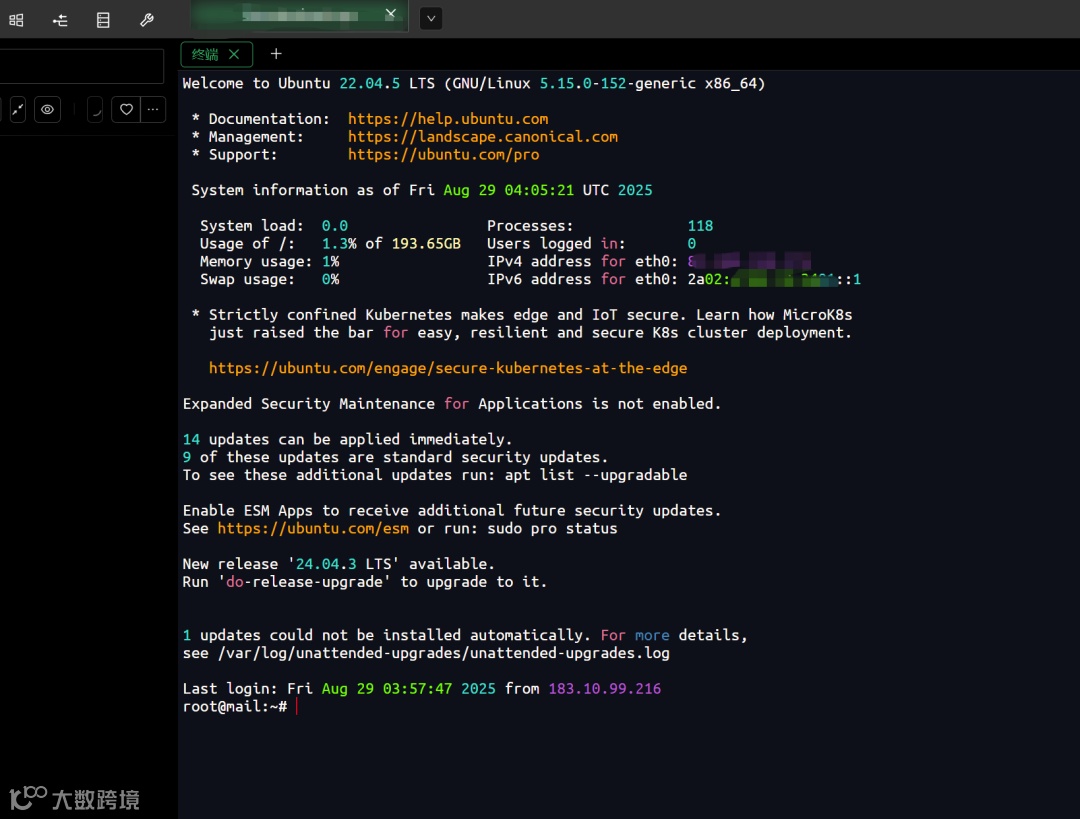
Task: Click the '193.65GB' disk usage text
Action: (x=426, y=243)
